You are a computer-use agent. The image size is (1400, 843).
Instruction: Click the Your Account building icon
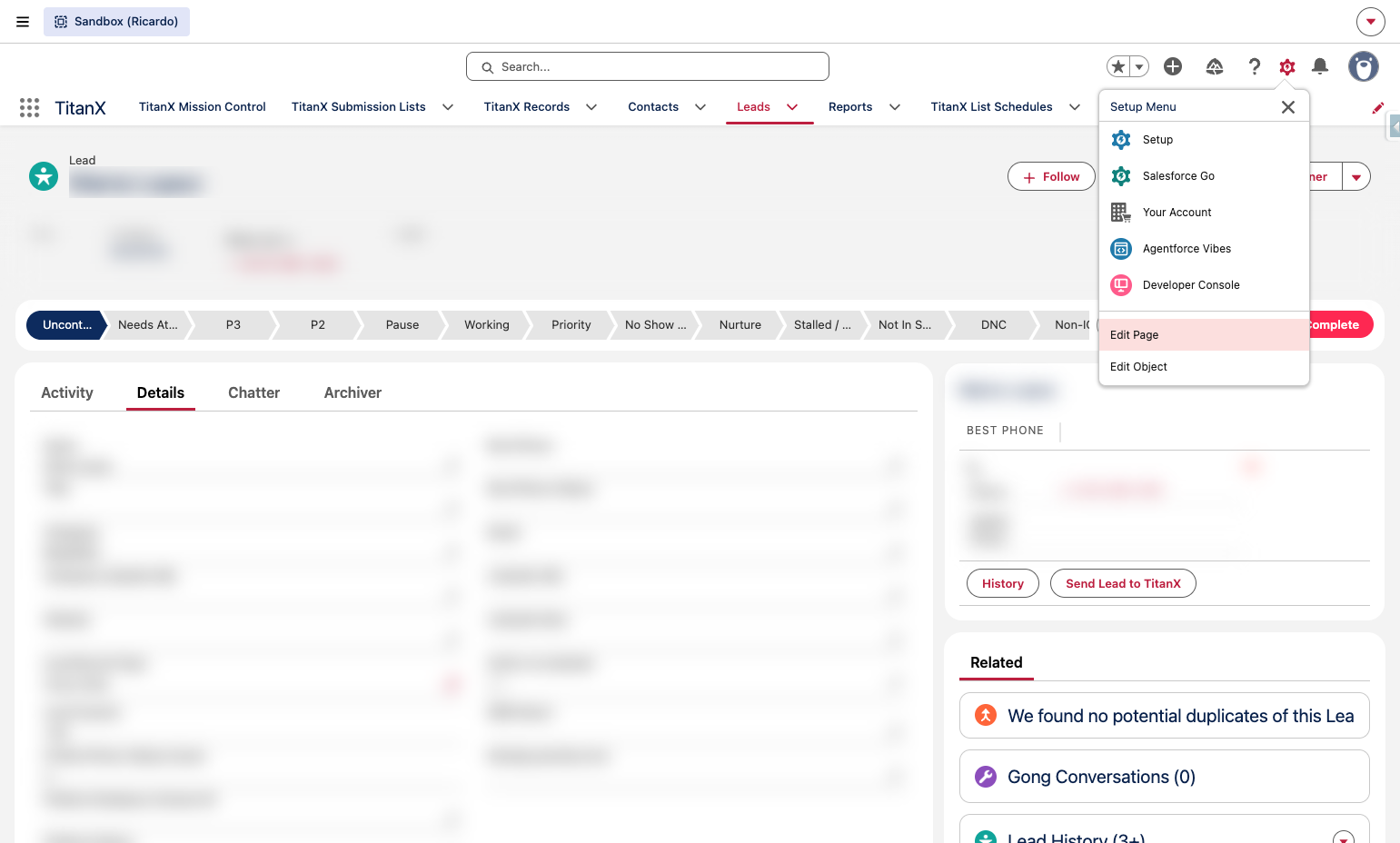(x=1121, y=213)
